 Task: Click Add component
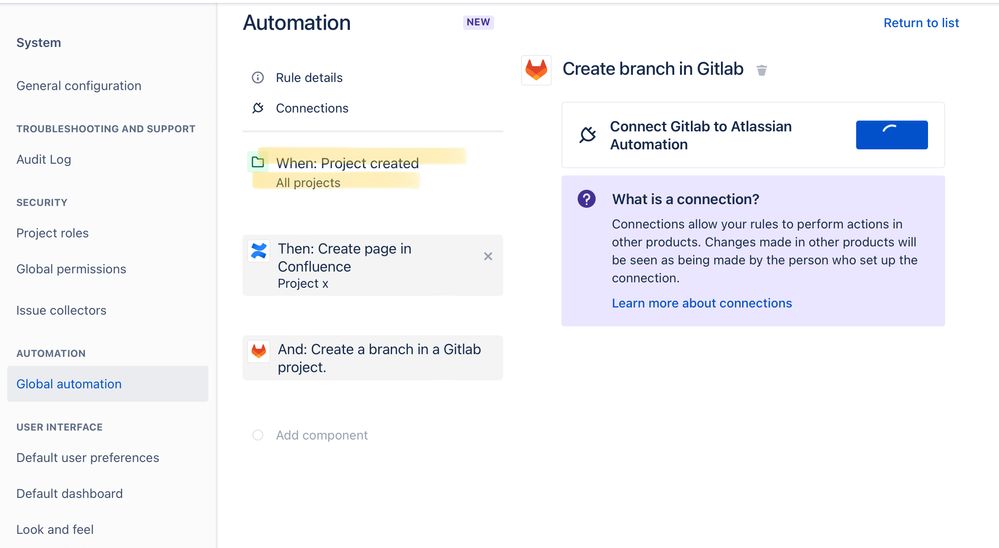pyautogui.click(x=322, y=435)
